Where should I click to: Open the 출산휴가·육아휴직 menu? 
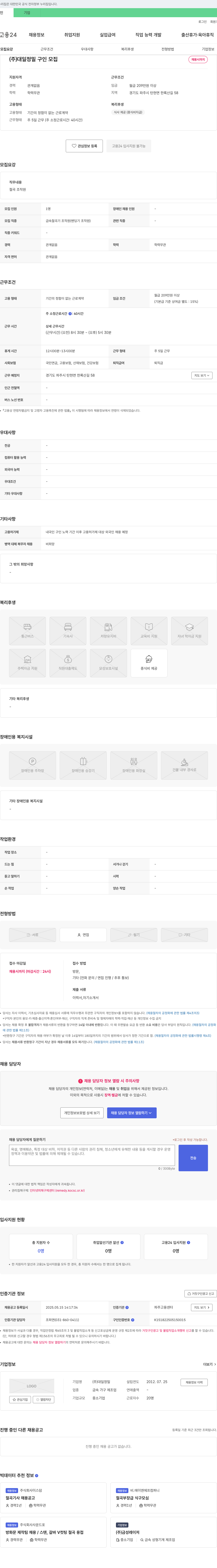(x=198, y=35)
